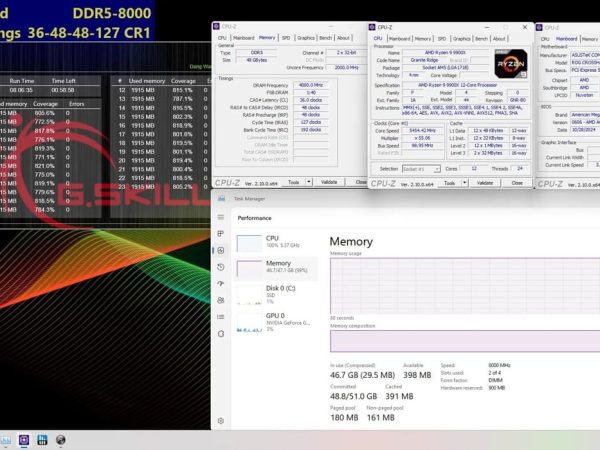The height and width of the screenshot is (450, 600).
Task: Click '48.8/51.0 GB' committed value
Action: (353, 396)
